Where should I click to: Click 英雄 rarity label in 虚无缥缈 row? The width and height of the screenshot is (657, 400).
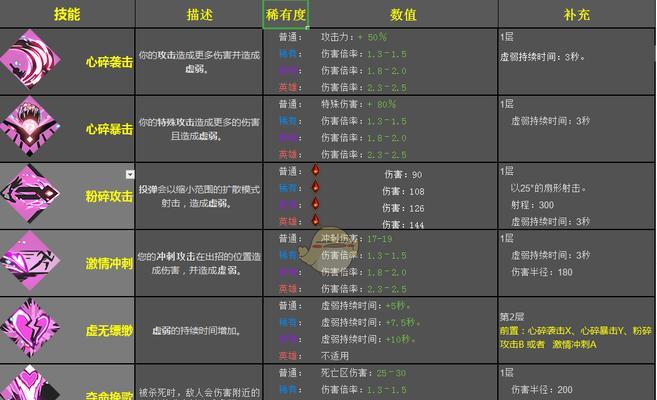pyautogui.click(x=290, y=356)
